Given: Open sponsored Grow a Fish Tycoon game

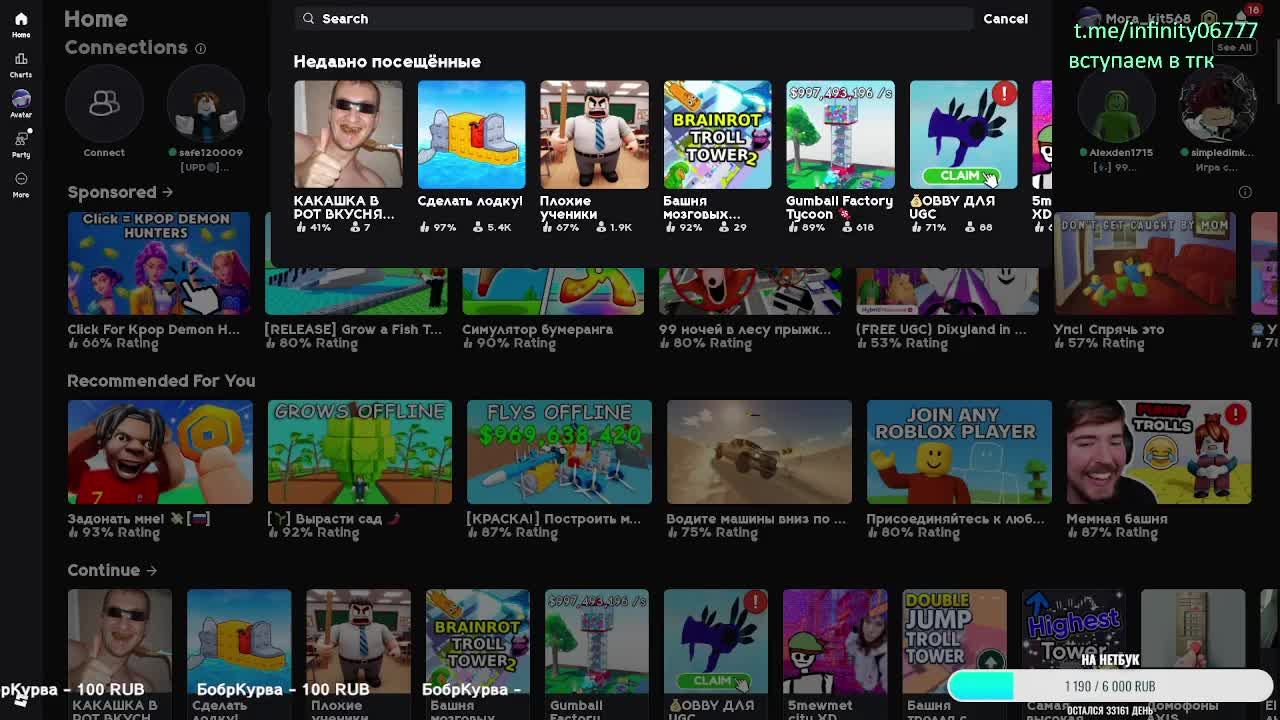Looking at the screenshot, I should point(356,290).
